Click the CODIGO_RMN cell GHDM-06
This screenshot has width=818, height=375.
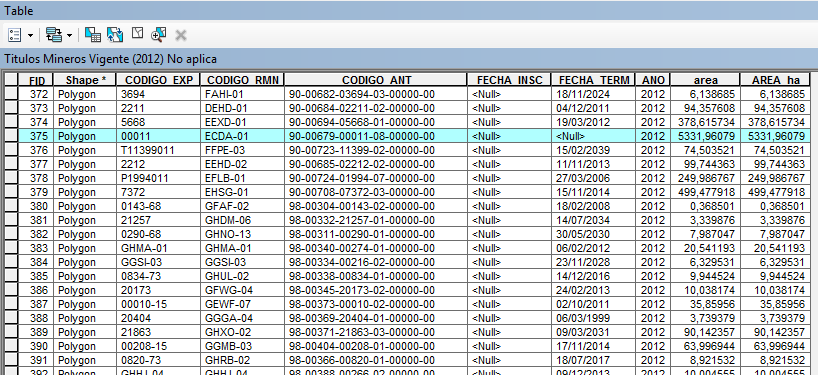click(x=243, y=220)
